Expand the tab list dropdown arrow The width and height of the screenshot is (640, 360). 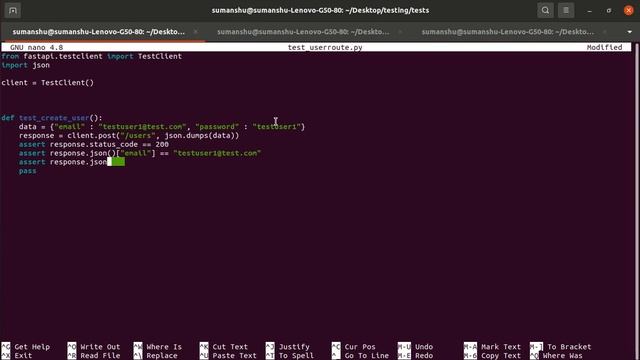coord(629,32)
